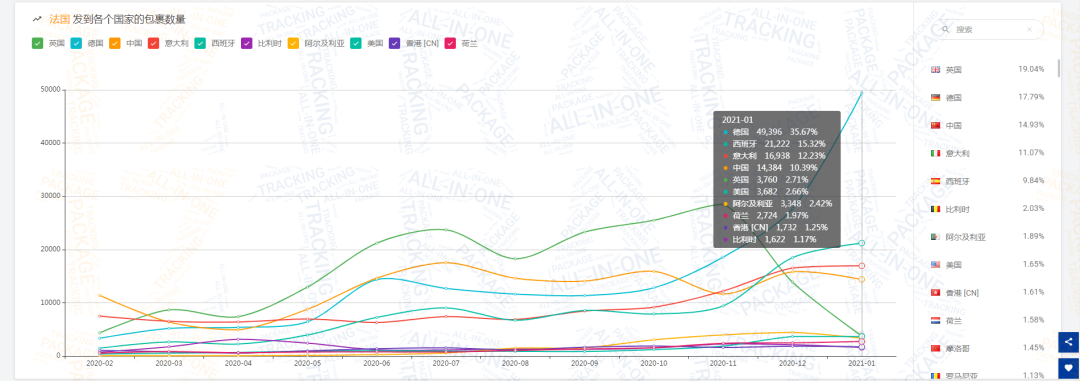
Task: Toggle the 中国 legend checkbox
Action: [115, 43]
